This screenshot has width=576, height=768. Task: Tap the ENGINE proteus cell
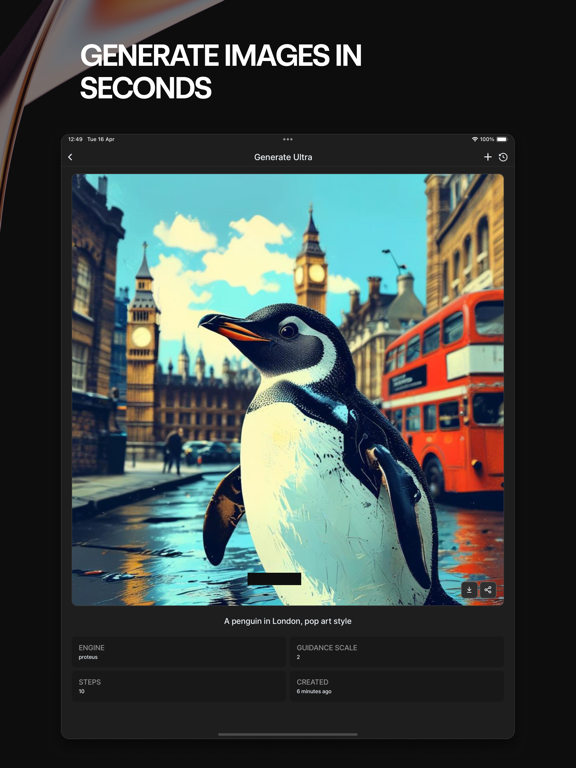[179, 652]
